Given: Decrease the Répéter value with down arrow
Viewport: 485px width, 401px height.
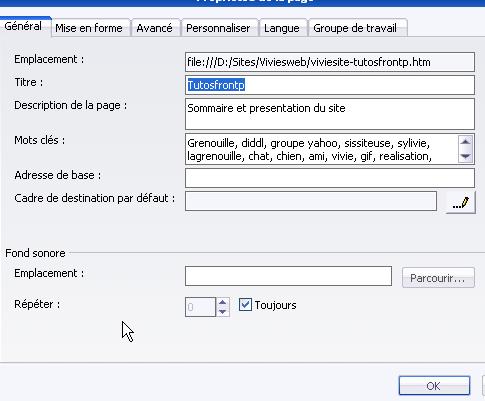Looking at the screenshot, I should click(x=223, y=312).
